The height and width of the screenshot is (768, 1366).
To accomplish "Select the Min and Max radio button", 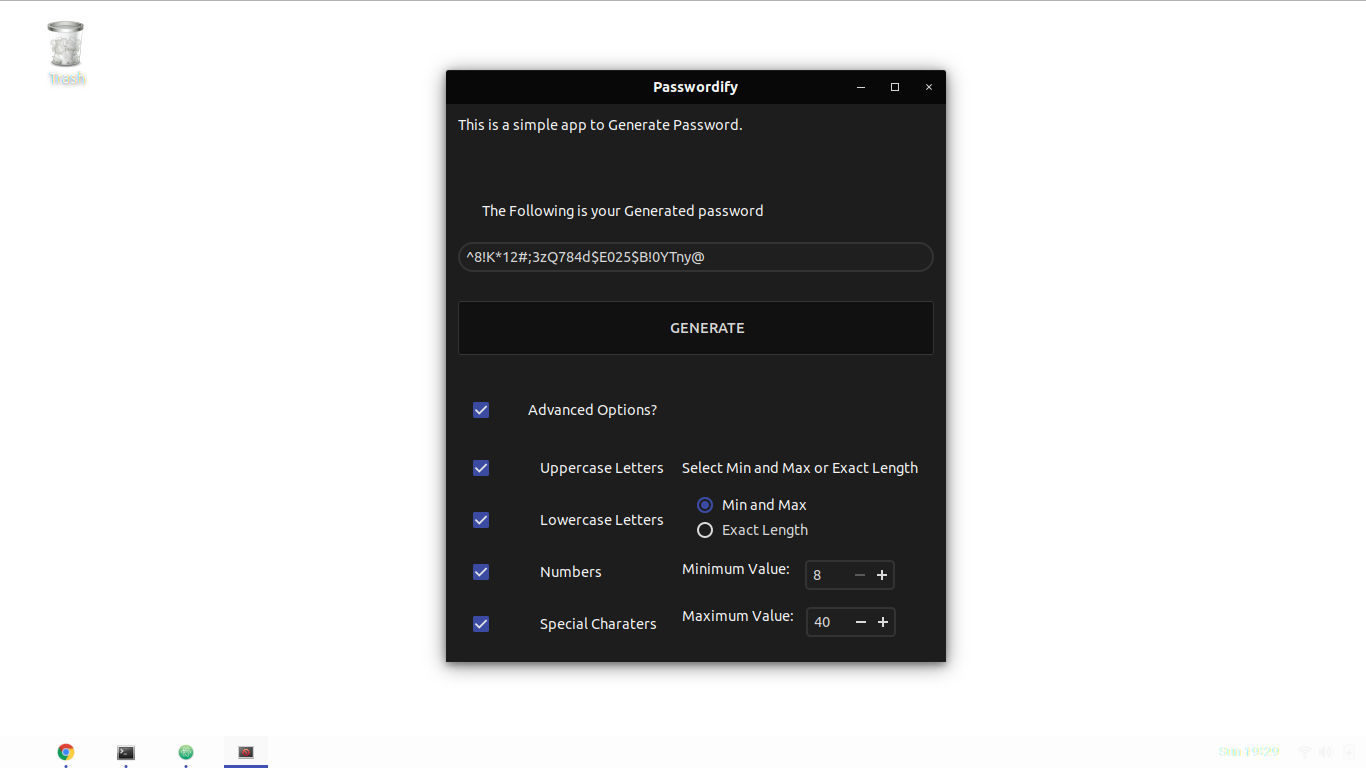I will click(x=705, y=505).
